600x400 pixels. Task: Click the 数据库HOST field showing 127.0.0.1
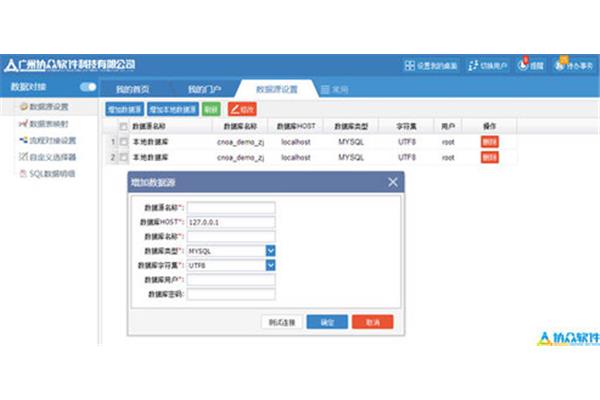point(231,222)
